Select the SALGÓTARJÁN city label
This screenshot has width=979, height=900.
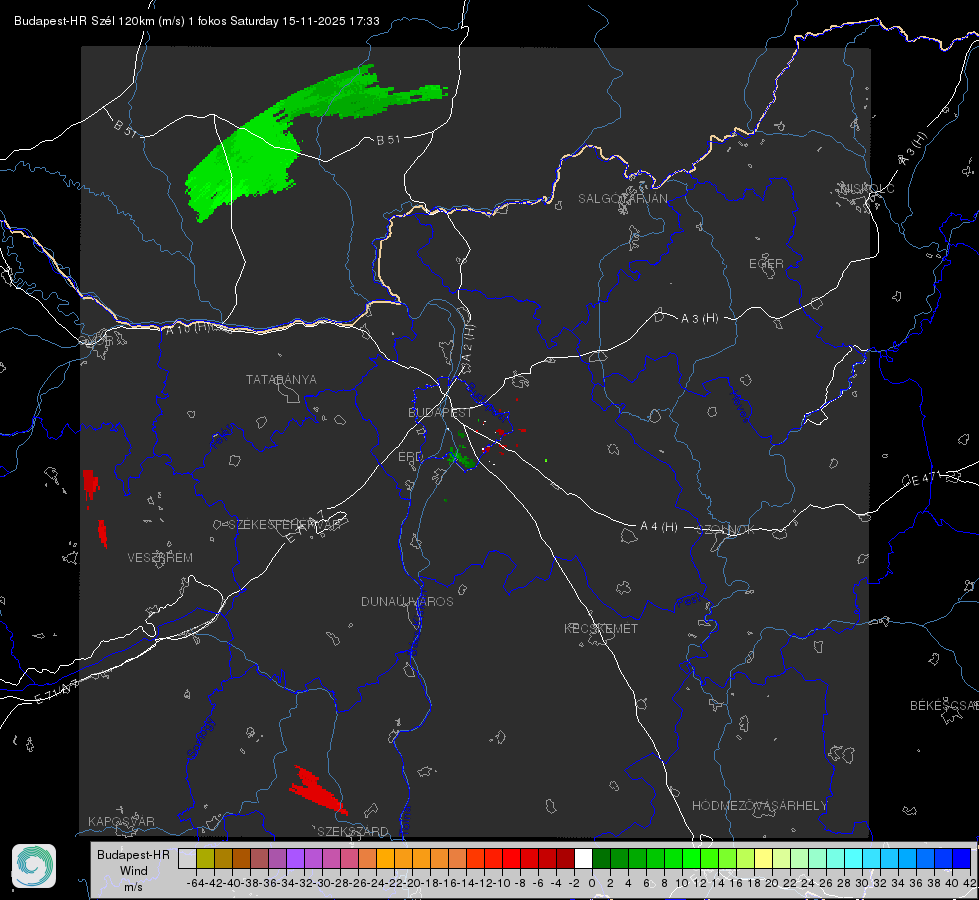(622, 199)
